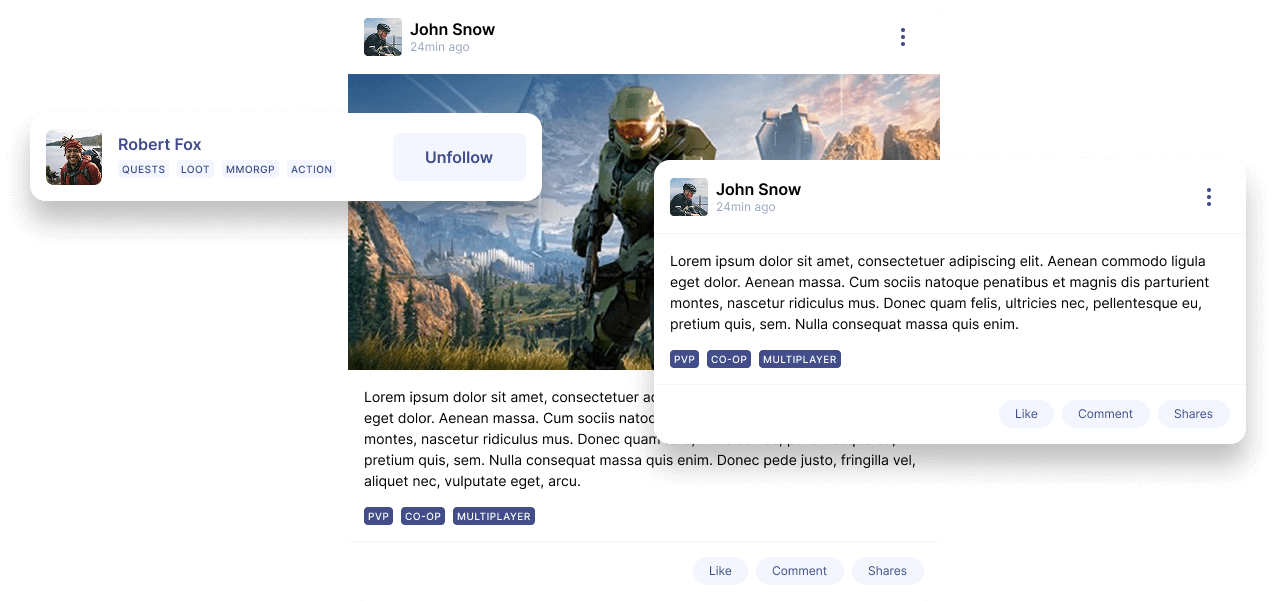The image size is (1276, 601).
Task: Click the CO-OP tag on the game image post
Action: 422,517
